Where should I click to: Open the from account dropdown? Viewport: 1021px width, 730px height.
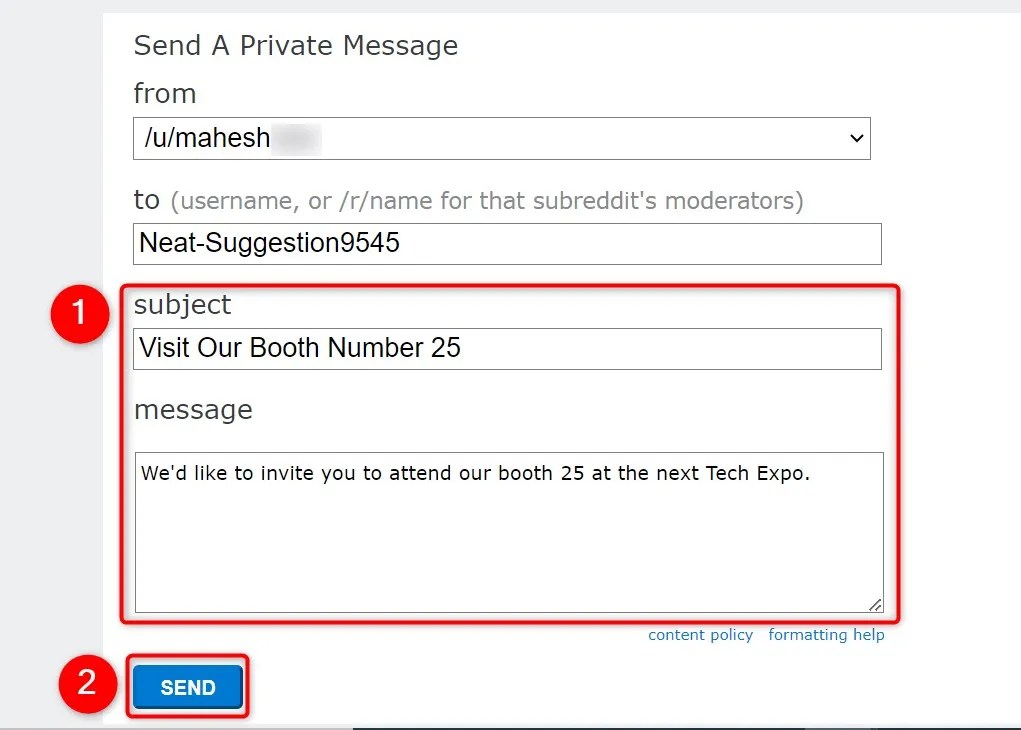[500, 138]
